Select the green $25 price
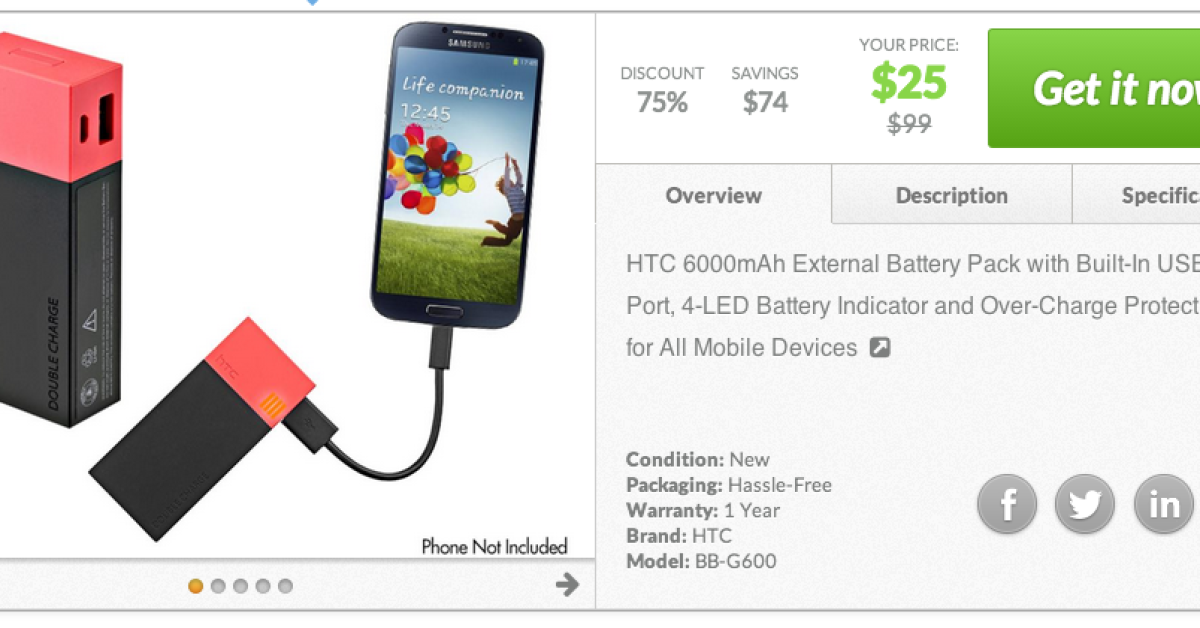This screenshot has height=628, width=1200. pyautogui.click(x=909, y=83)
